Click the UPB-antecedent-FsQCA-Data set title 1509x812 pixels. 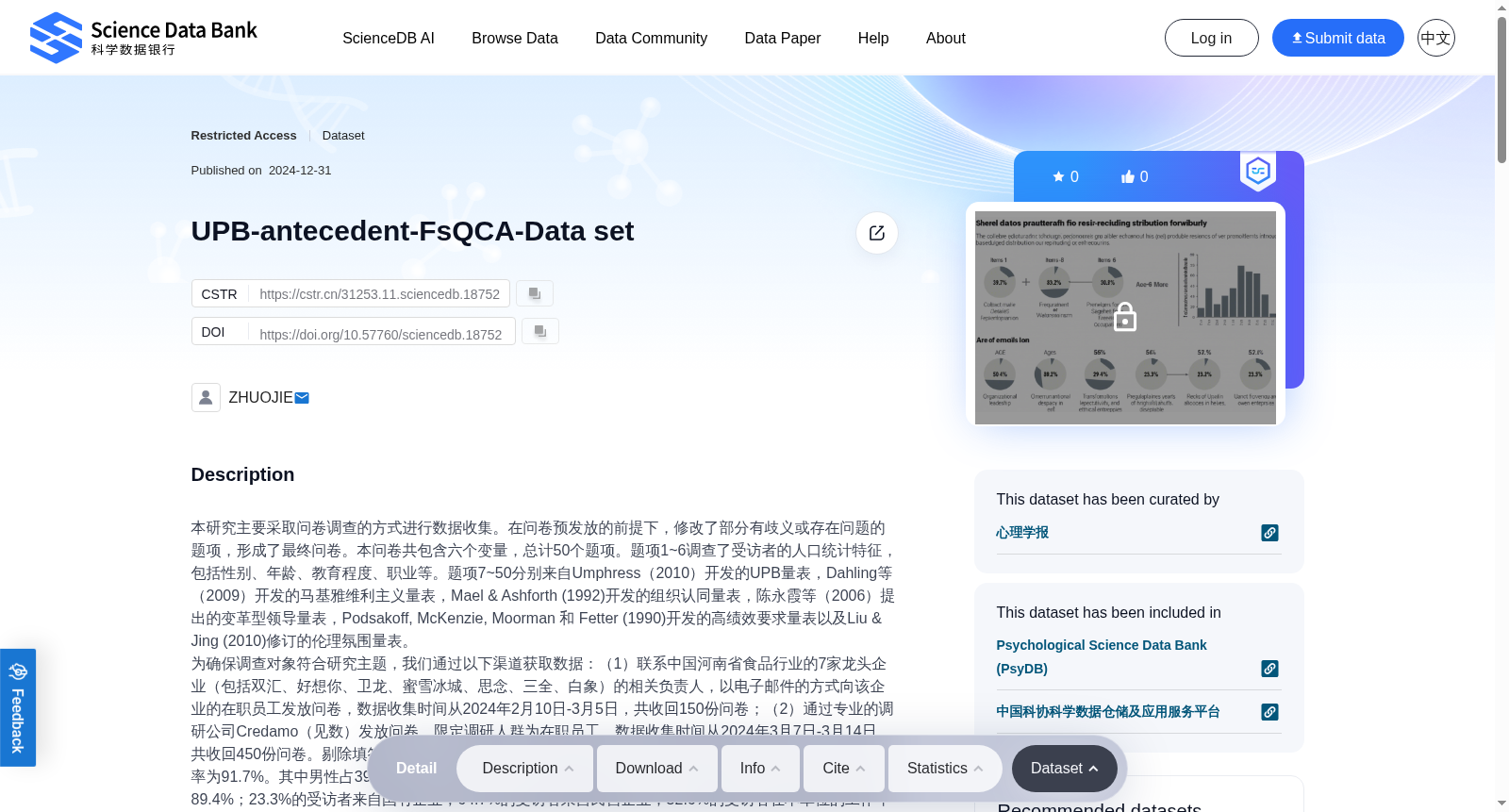pyautogui.click(x=412, y=231)
